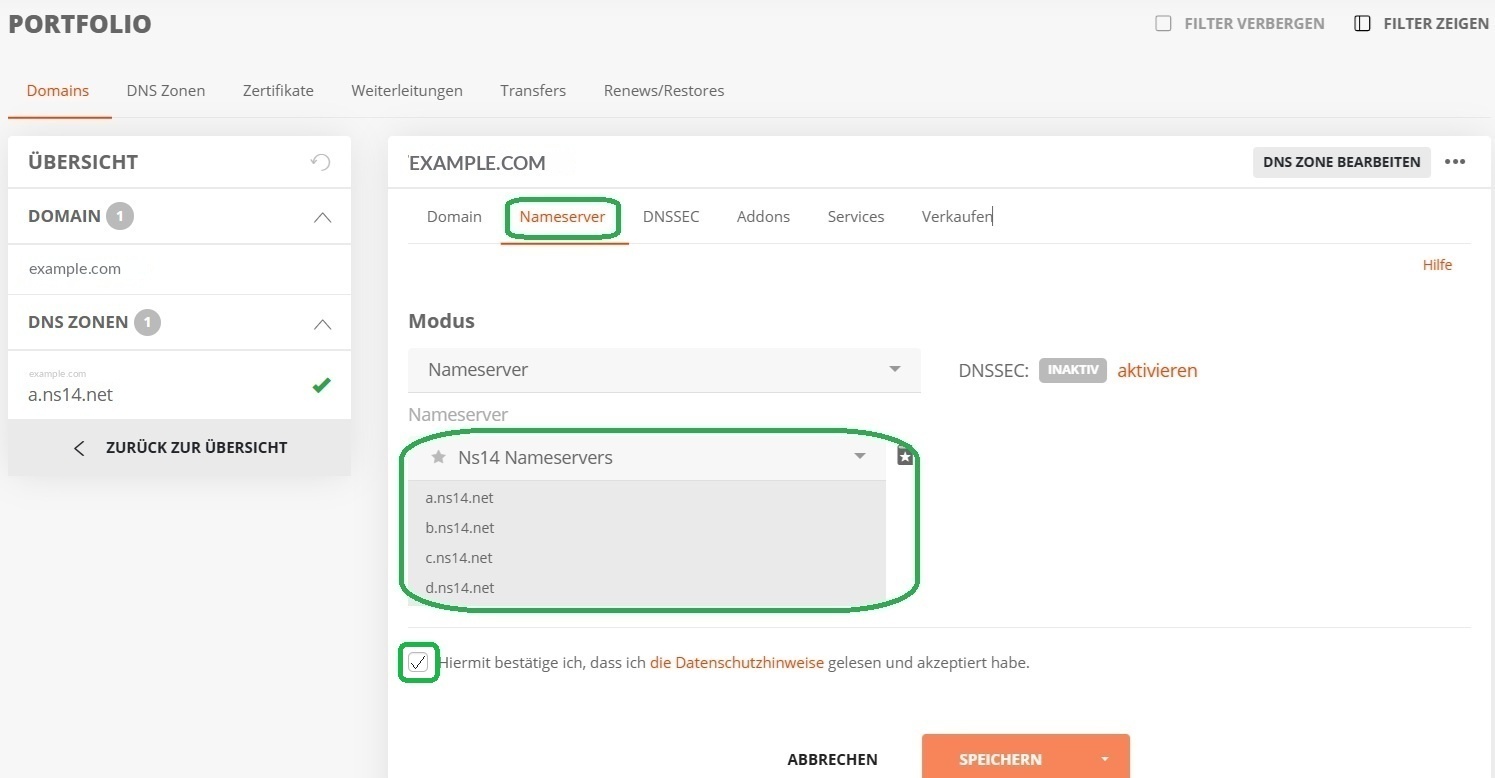Select the Nameserver sub-tab
Viewport: 1495px width, 778px height.
(x=562, y=216)
